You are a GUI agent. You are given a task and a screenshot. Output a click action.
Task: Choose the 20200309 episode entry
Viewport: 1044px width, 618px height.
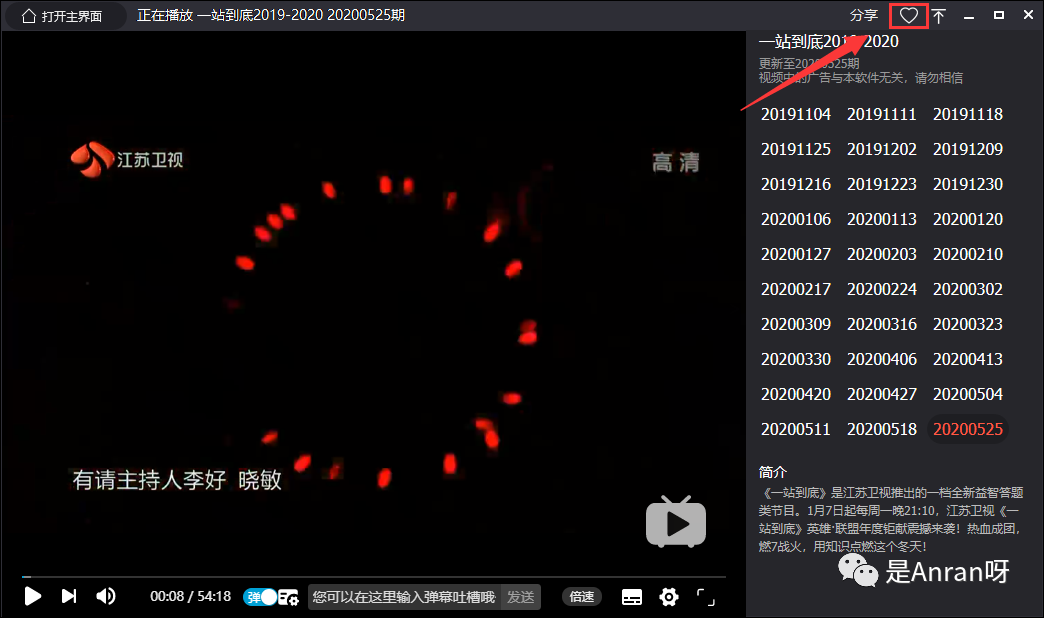click(796, 324)
